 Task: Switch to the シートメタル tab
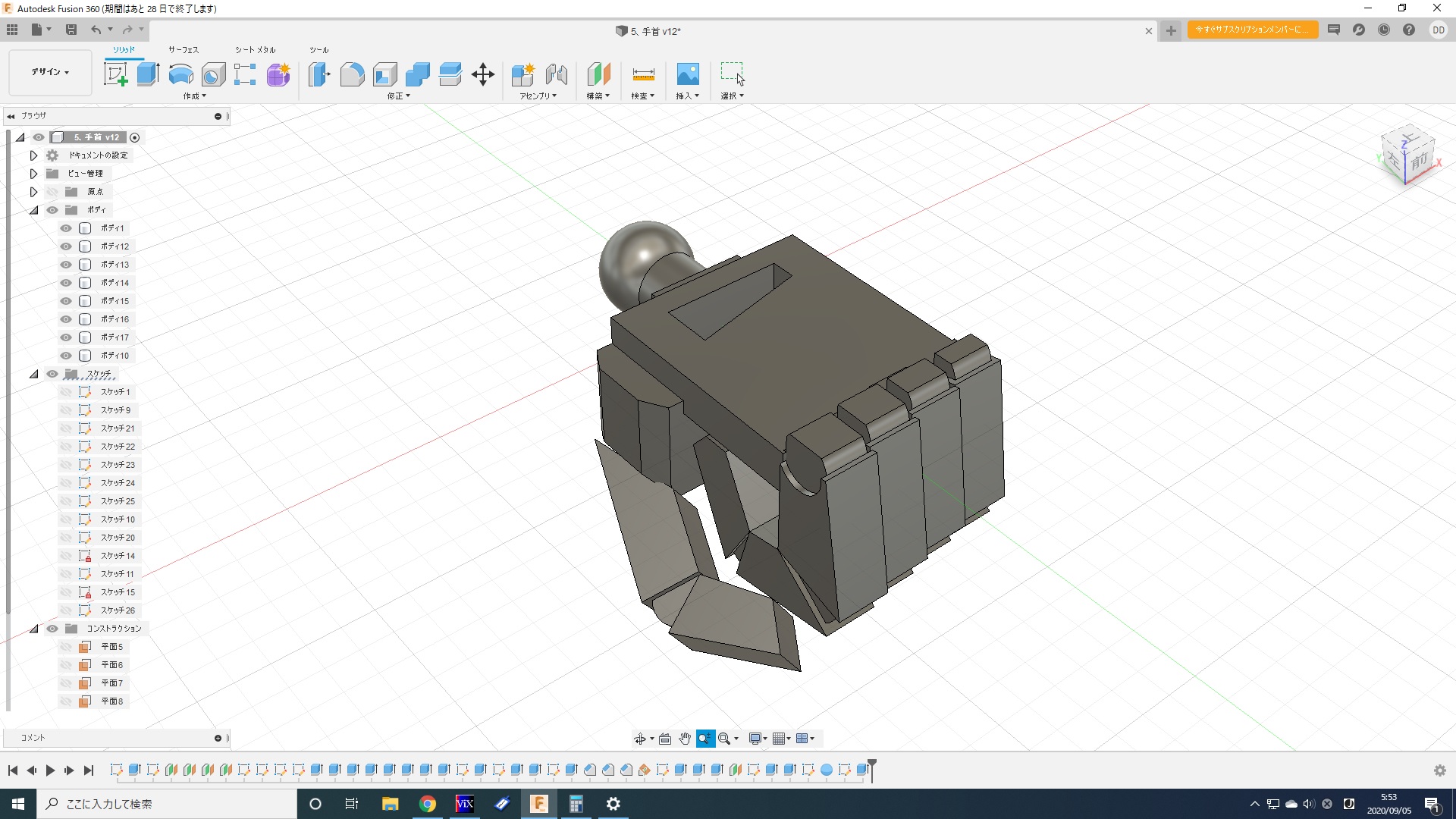point(255,50)
